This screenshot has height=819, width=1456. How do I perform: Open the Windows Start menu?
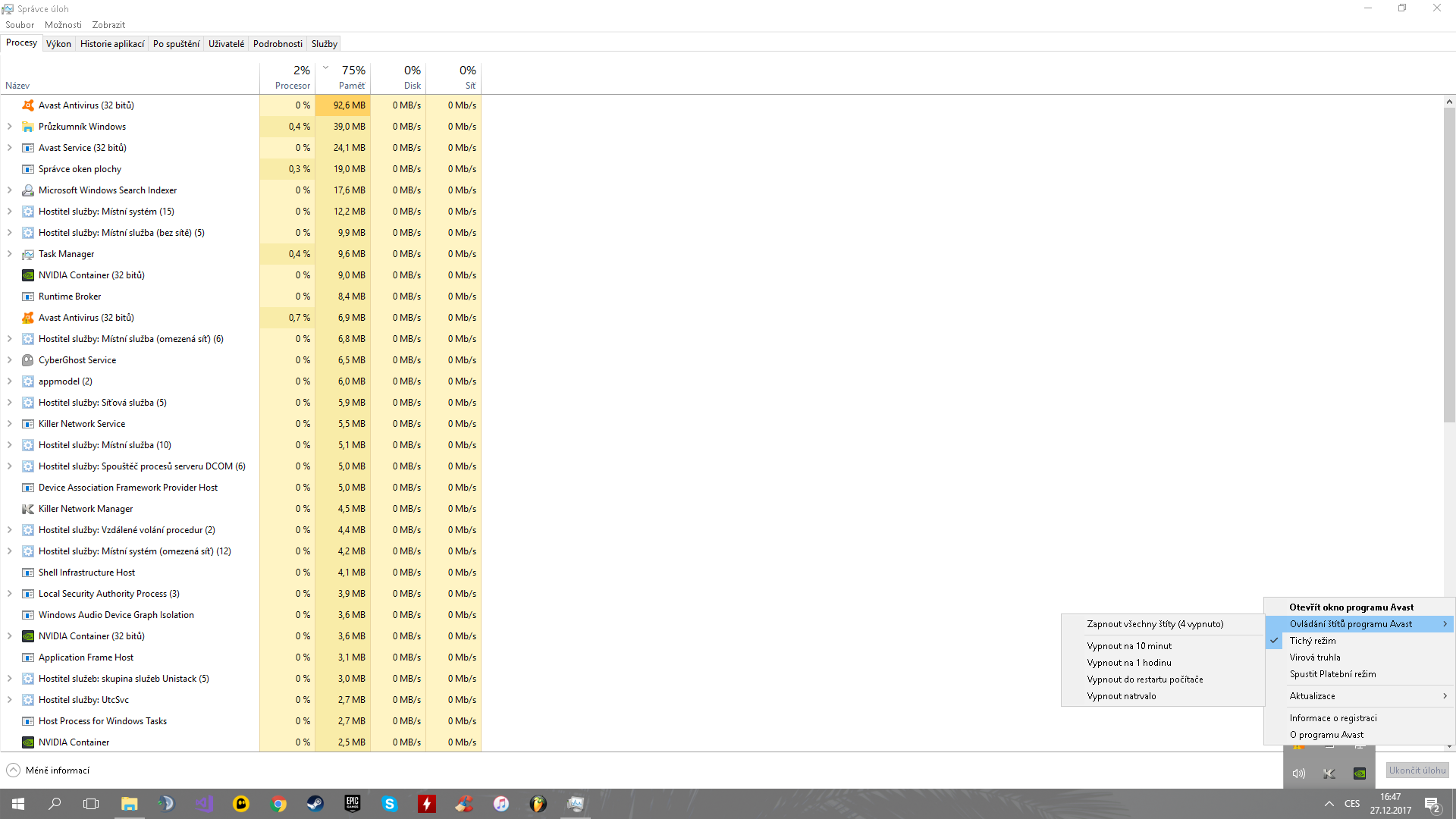pos(18,804)
